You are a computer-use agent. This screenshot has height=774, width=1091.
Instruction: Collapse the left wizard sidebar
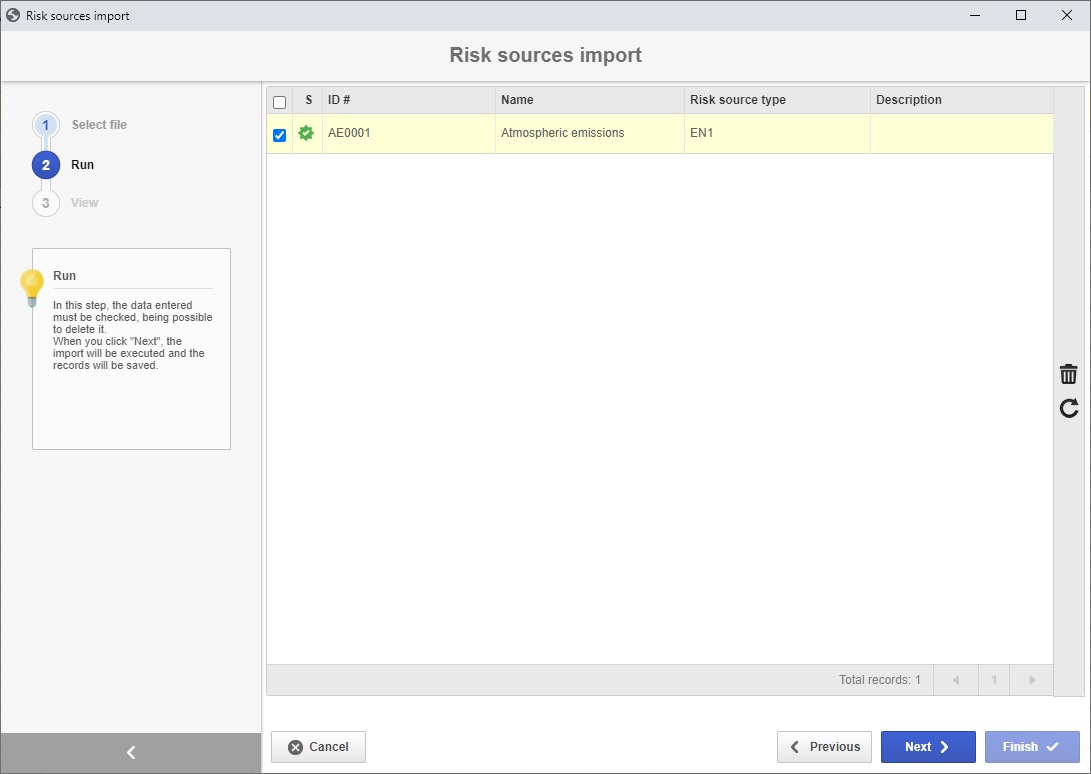coord(131,752)
